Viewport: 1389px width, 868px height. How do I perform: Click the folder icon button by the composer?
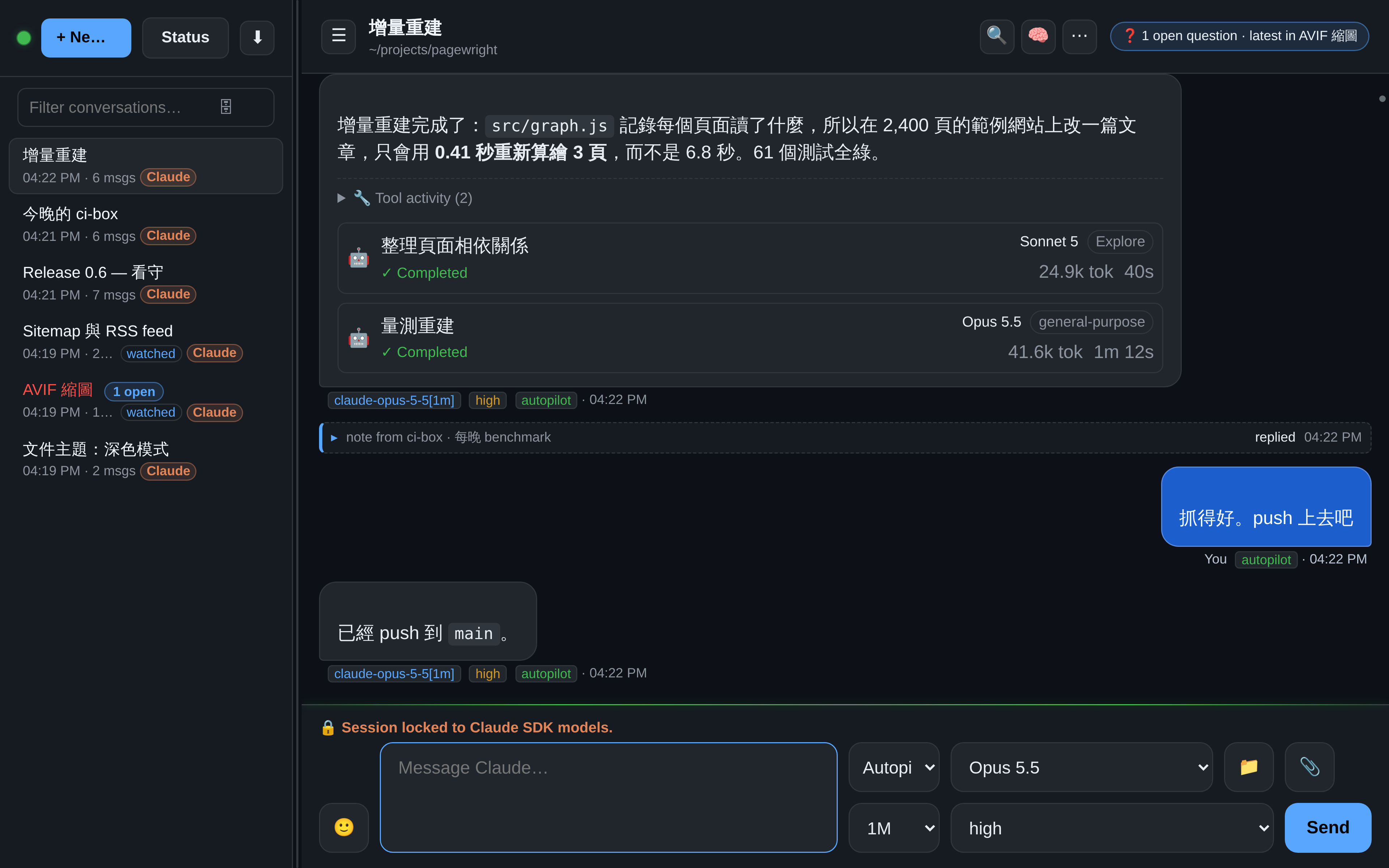(x=1248, y=766)
